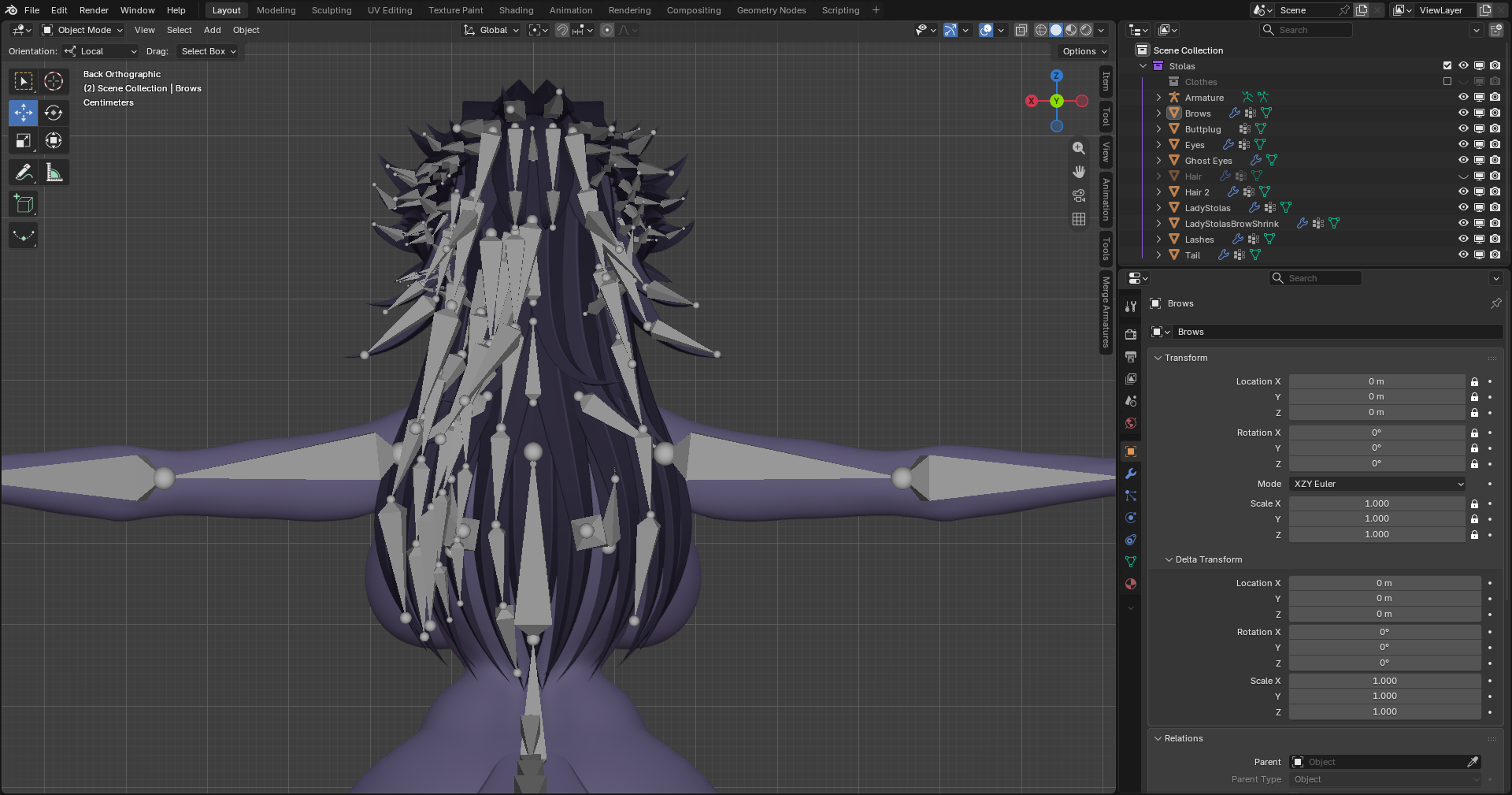Hide the Tail object with its eye icon
Screen dimensions: 1512x795
click(x=1463, y=255)
